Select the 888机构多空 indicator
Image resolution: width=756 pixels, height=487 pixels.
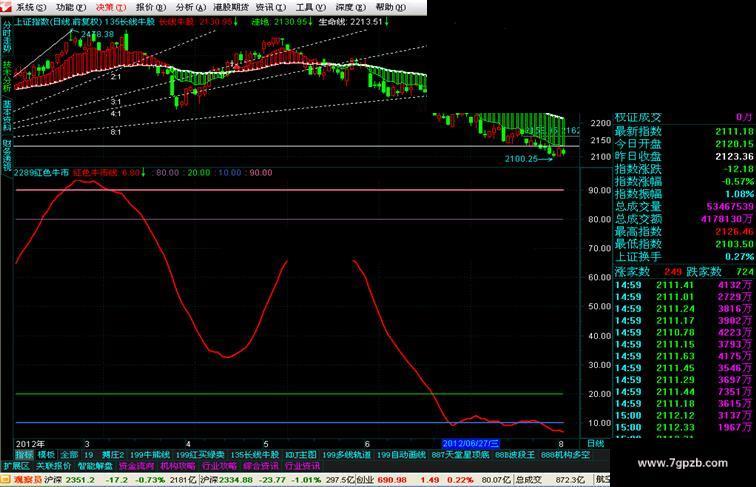(x=566, y=455)
